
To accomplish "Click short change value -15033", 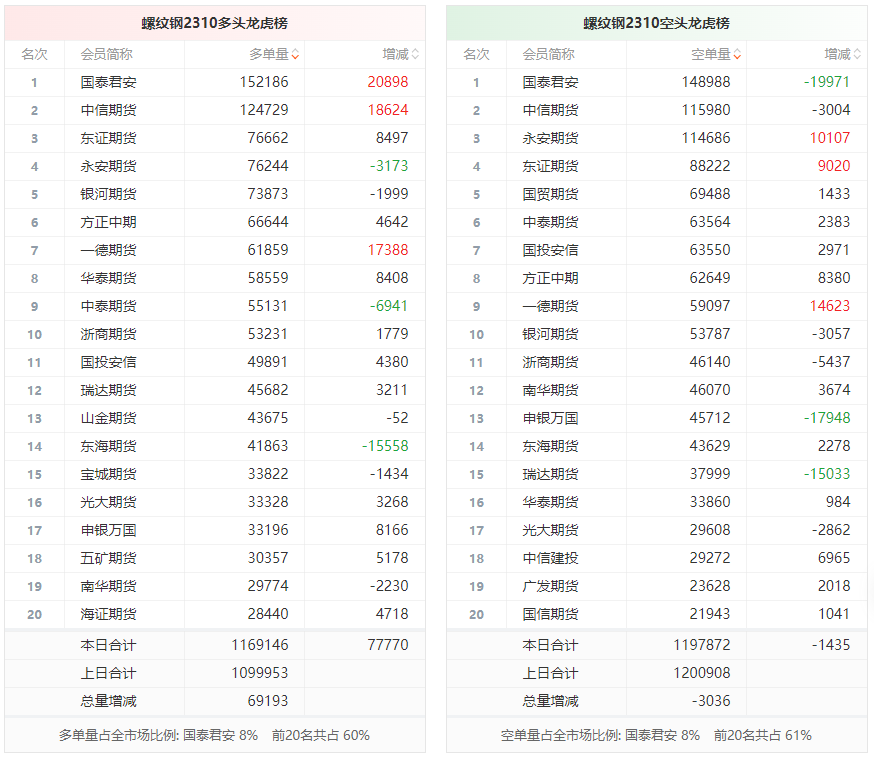I will pyautogui.click(x=827, y=474).
